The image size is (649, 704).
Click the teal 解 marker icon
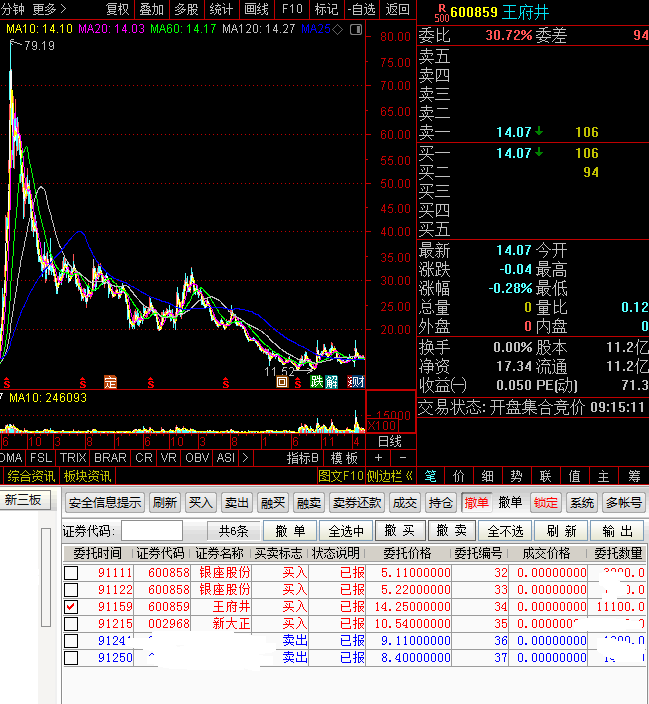pos(331,382)
